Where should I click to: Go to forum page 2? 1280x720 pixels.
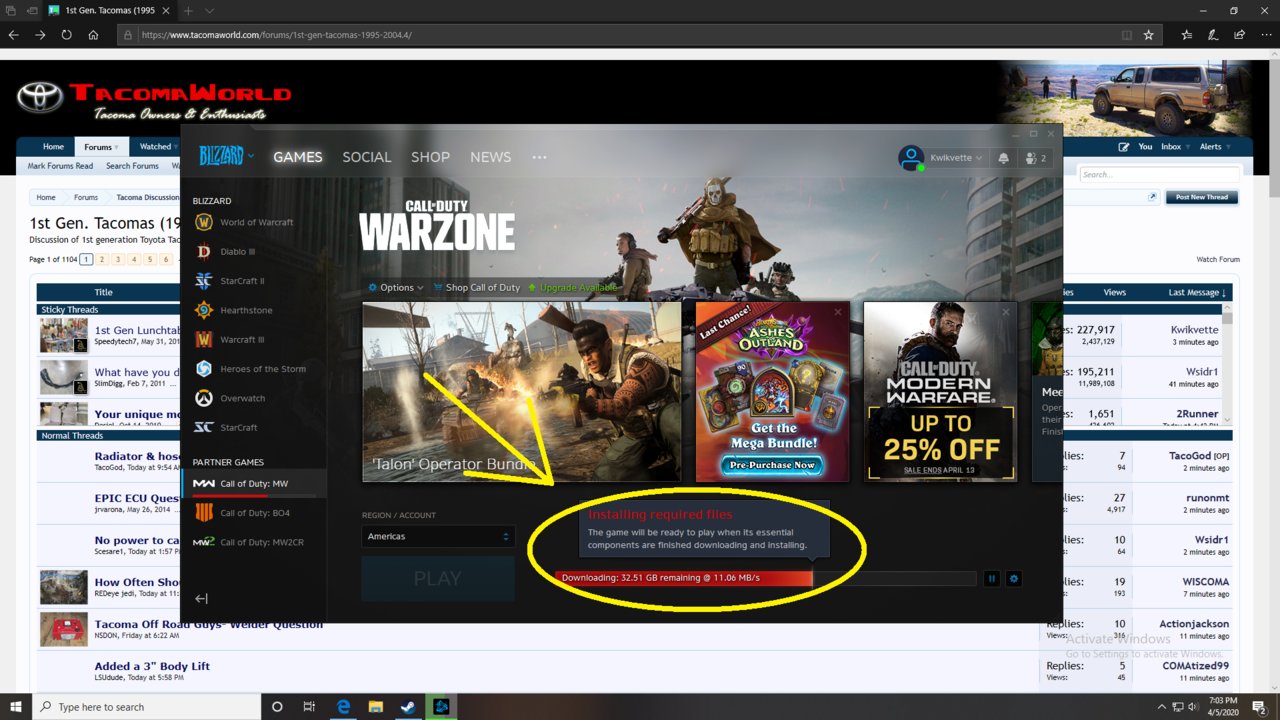coord(101,259)
